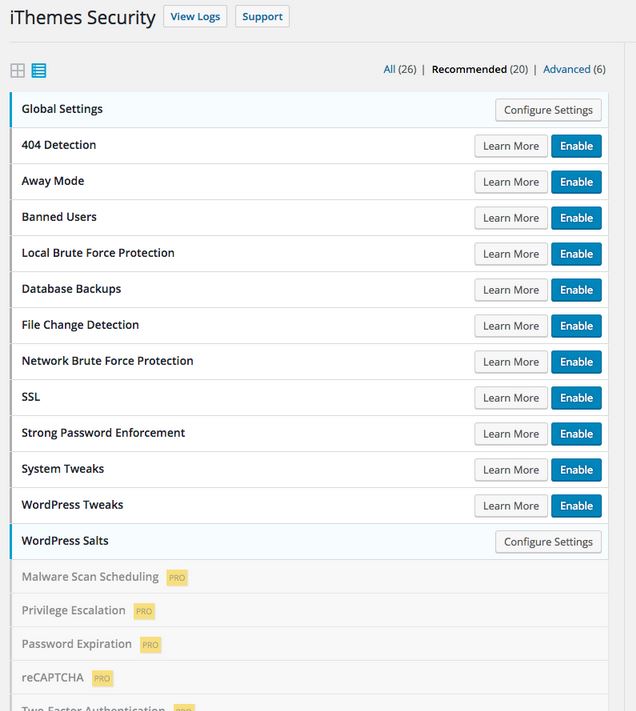Select the Malware Scan Scheduling row
636x711 pixels.
[310, 577]
